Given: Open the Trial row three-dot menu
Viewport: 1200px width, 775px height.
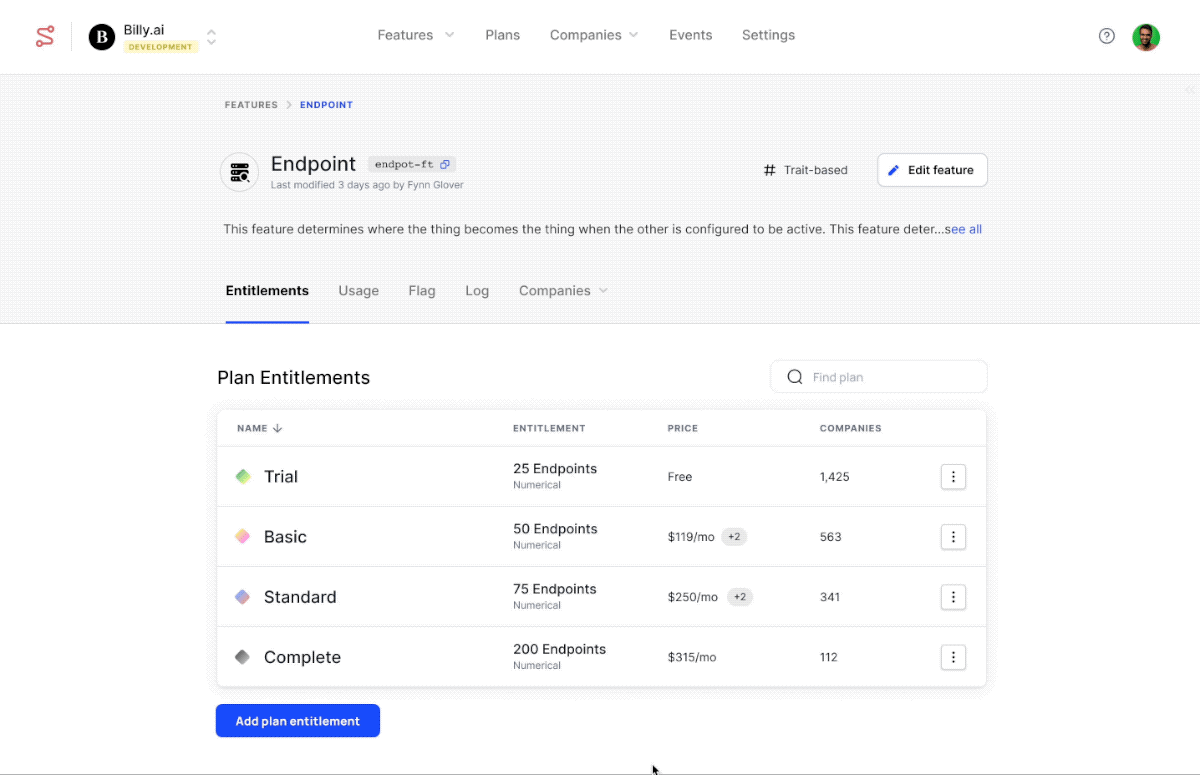Looking at the screenshot, I should pyautogui.click(x=953, y=477).
